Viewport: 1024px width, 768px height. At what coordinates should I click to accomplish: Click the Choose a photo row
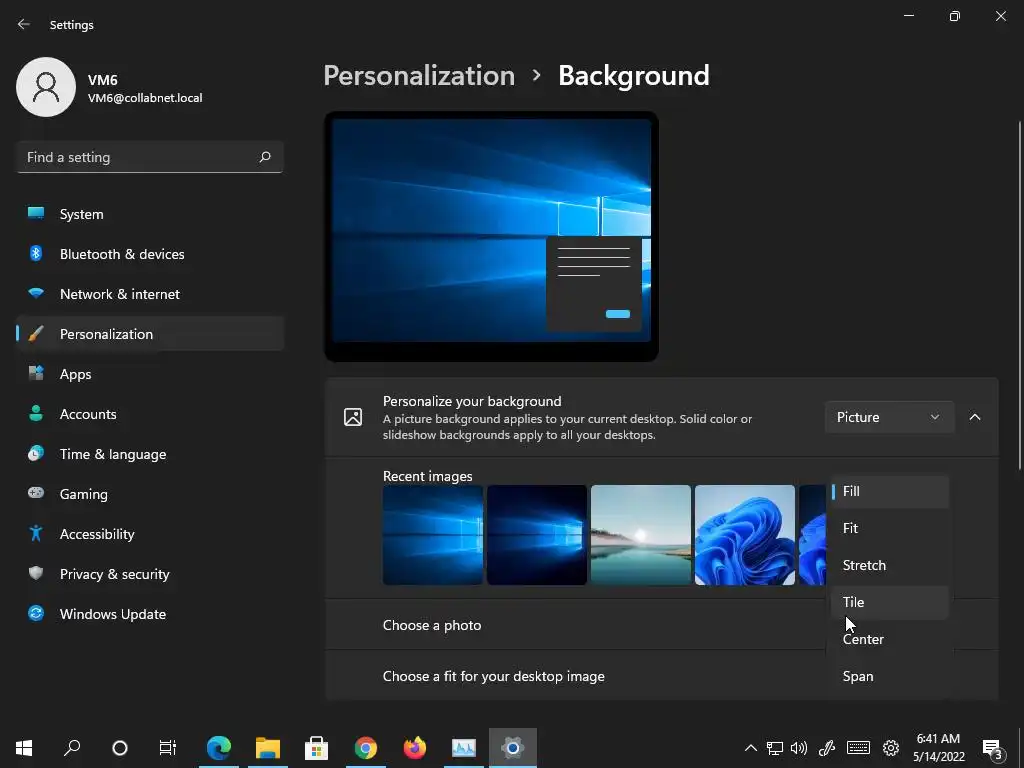[x=575, y=625]
